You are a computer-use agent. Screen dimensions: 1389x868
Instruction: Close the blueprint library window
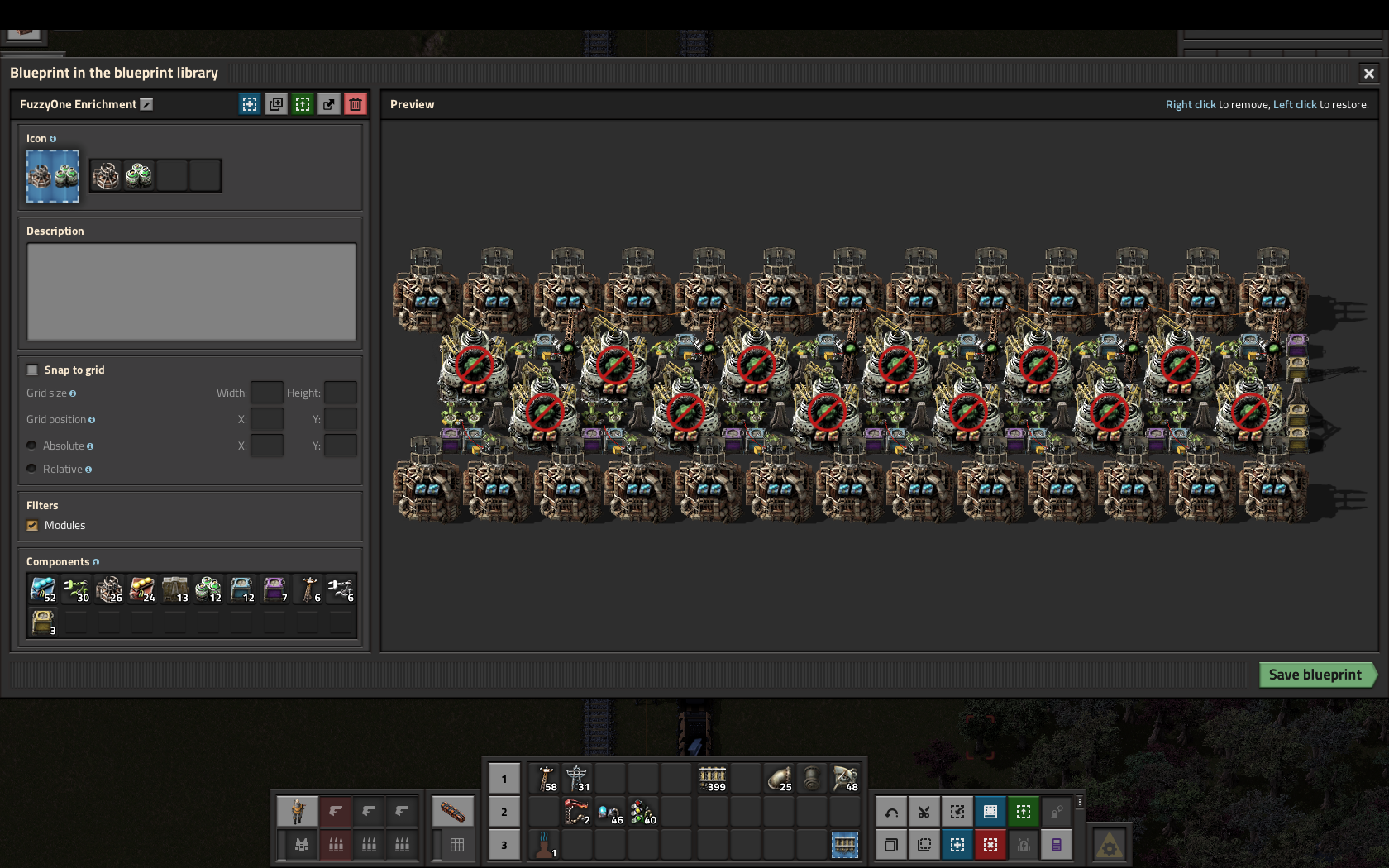pos(1369,74)
